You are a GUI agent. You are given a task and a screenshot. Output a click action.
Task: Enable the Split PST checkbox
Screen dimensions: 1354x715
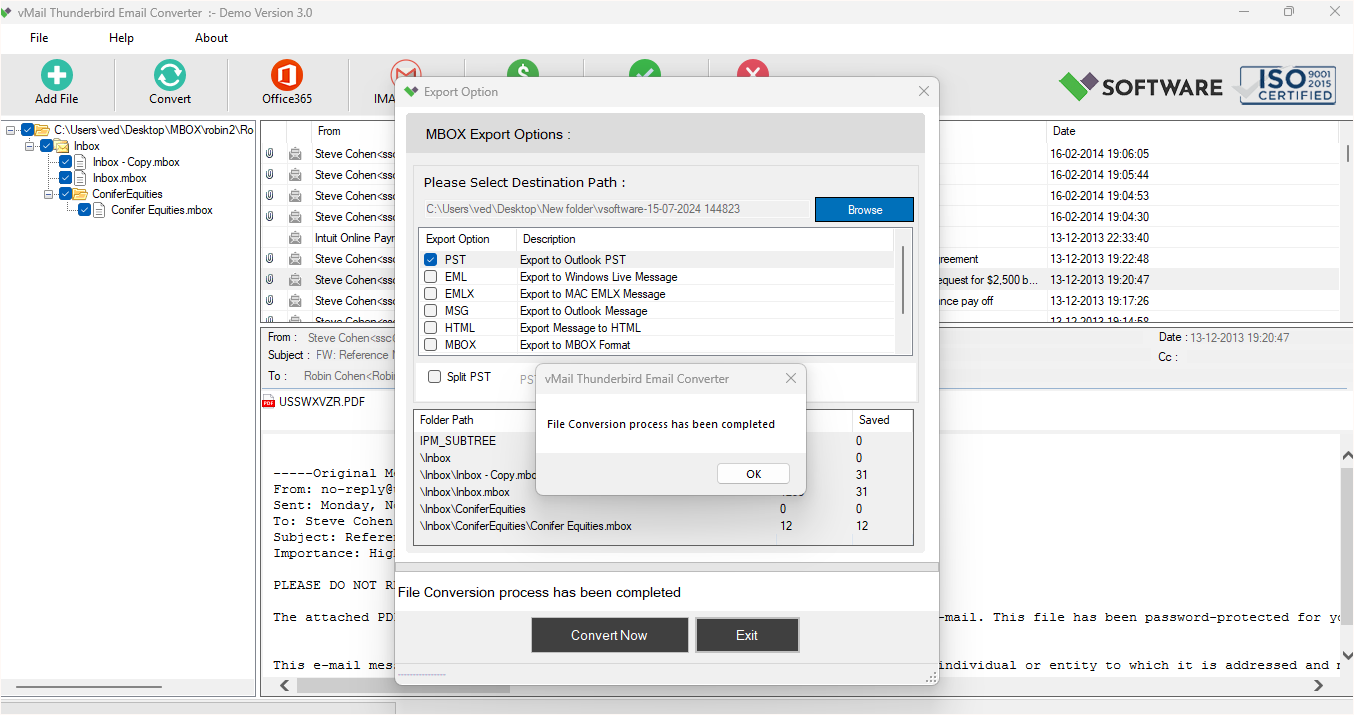[434, 377]
